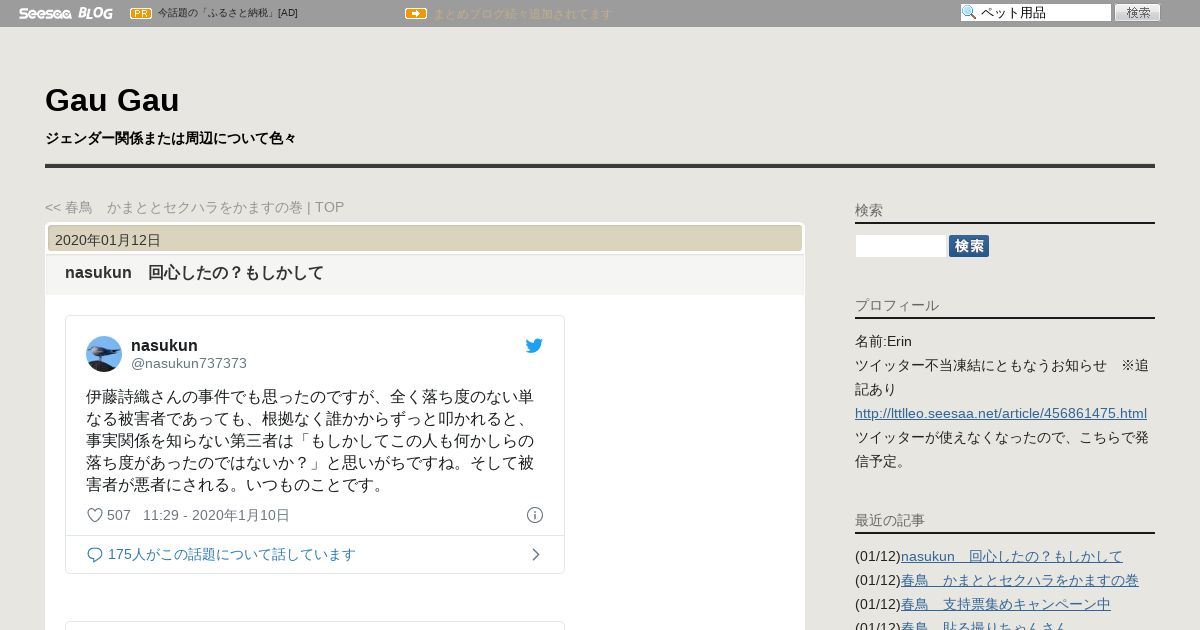This screenshot has width=1200, height=630.
Task: Open recent article 春鳥 支持票集めキャンペーン中
Action: pyautogui.click(x=1006, y=604)
